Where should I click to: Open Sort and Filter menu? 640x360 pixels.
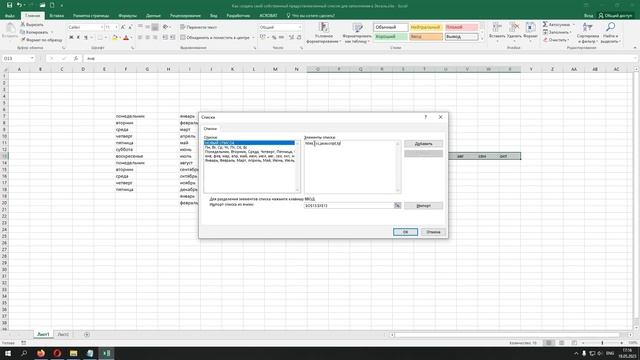[588, 33]
